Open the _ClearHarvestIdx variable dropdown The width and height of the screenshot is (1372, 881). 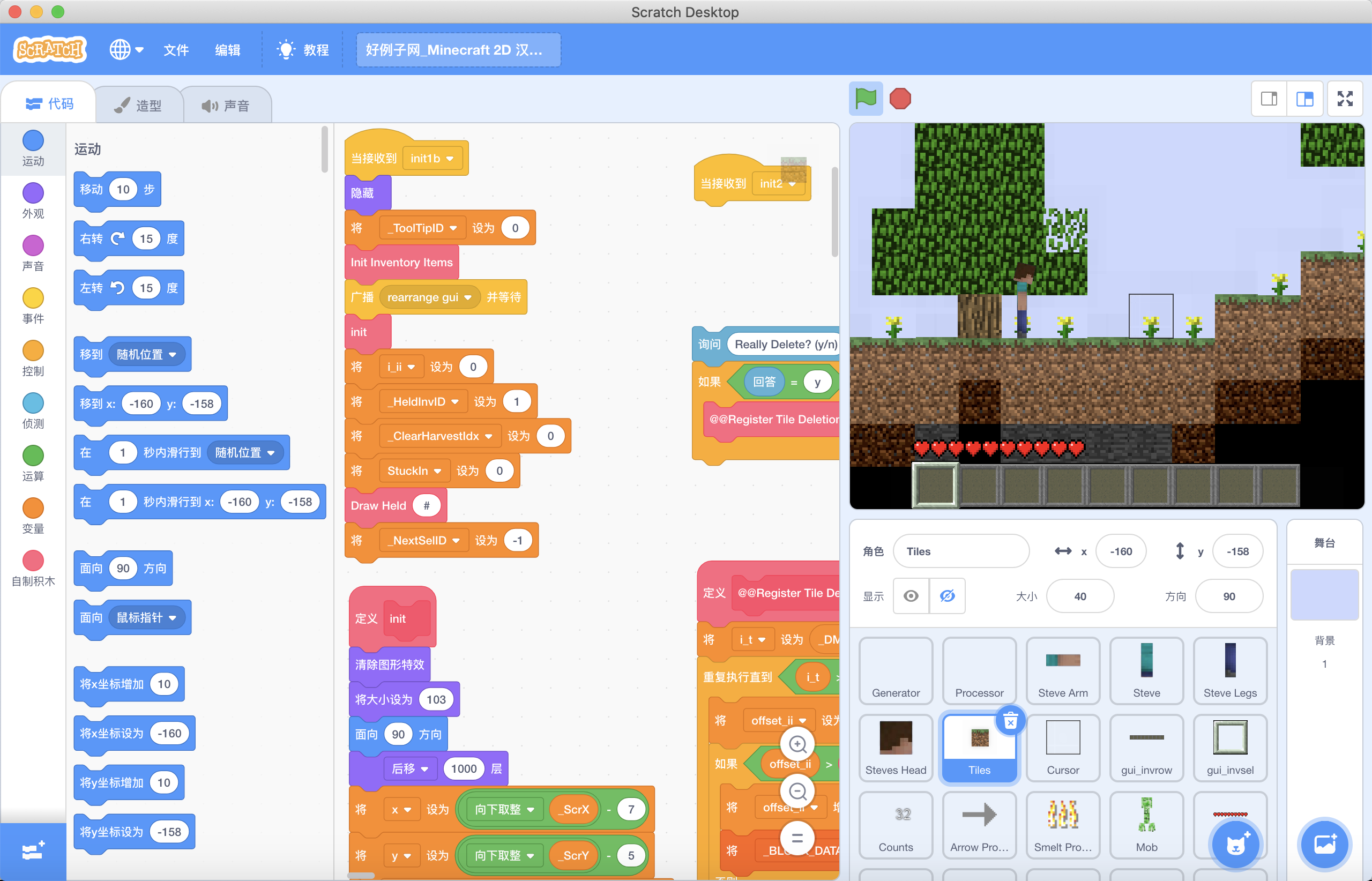point(440,436)
